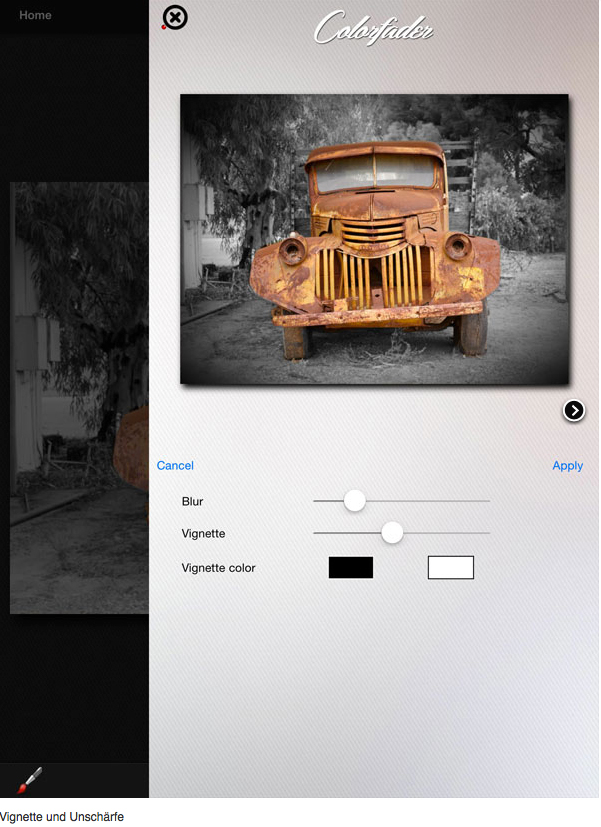Click the Blur slider handle

pos(355,501)
